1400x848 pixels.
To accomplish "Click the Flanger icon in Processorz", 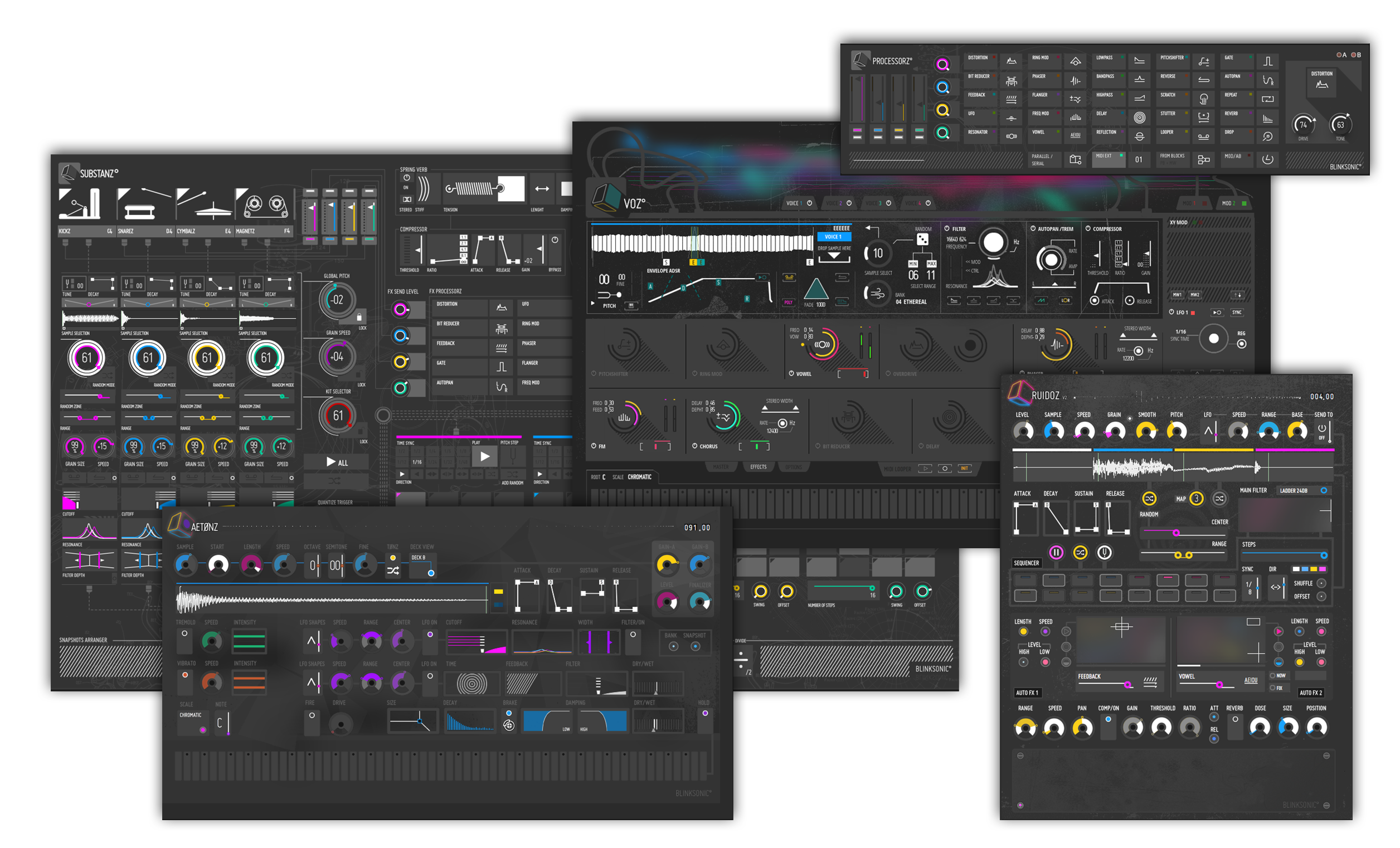I will click(1076, 99).
